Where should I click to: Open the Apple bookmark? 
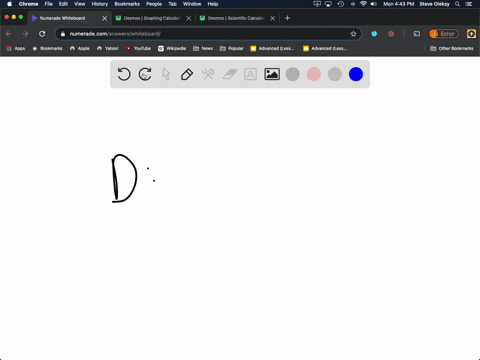pos(80,48)
